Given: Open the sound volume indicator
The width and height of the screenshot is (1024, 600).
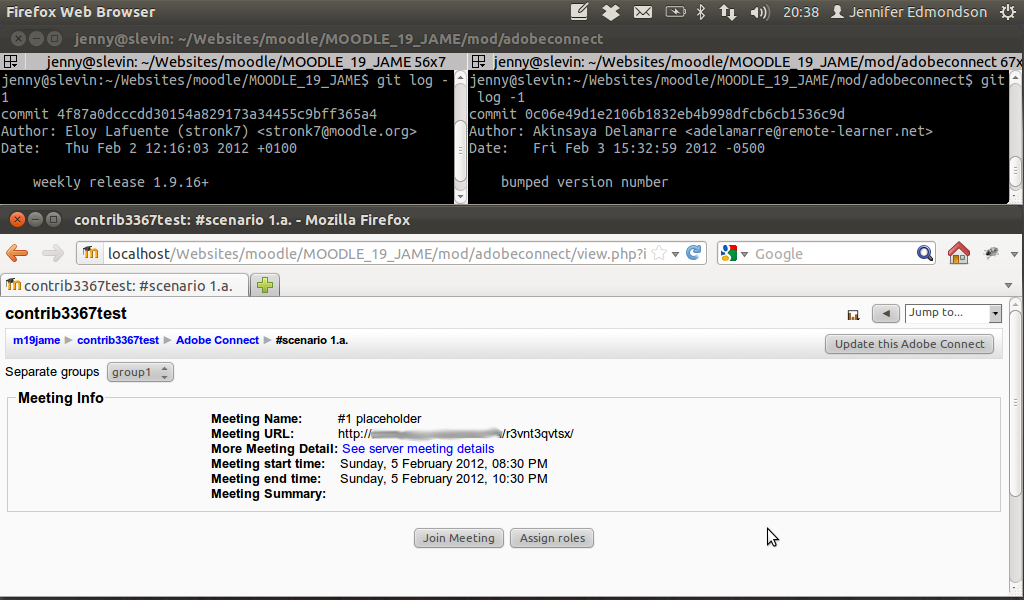Looking at the screenshot, I should point(760,12).
